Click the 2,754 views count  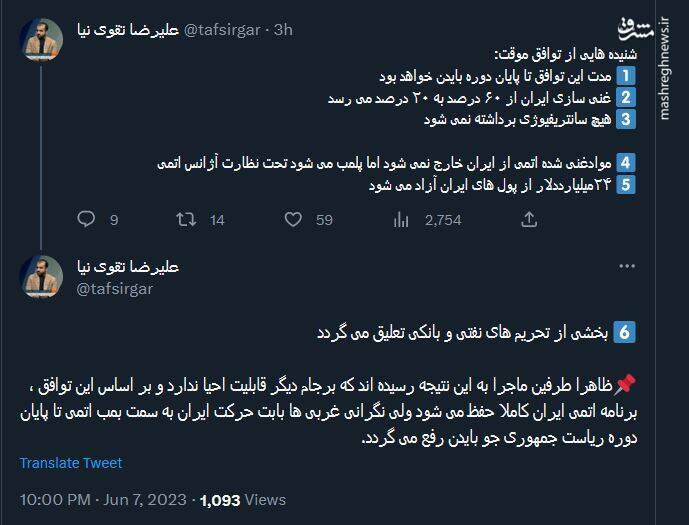[443, 220]
